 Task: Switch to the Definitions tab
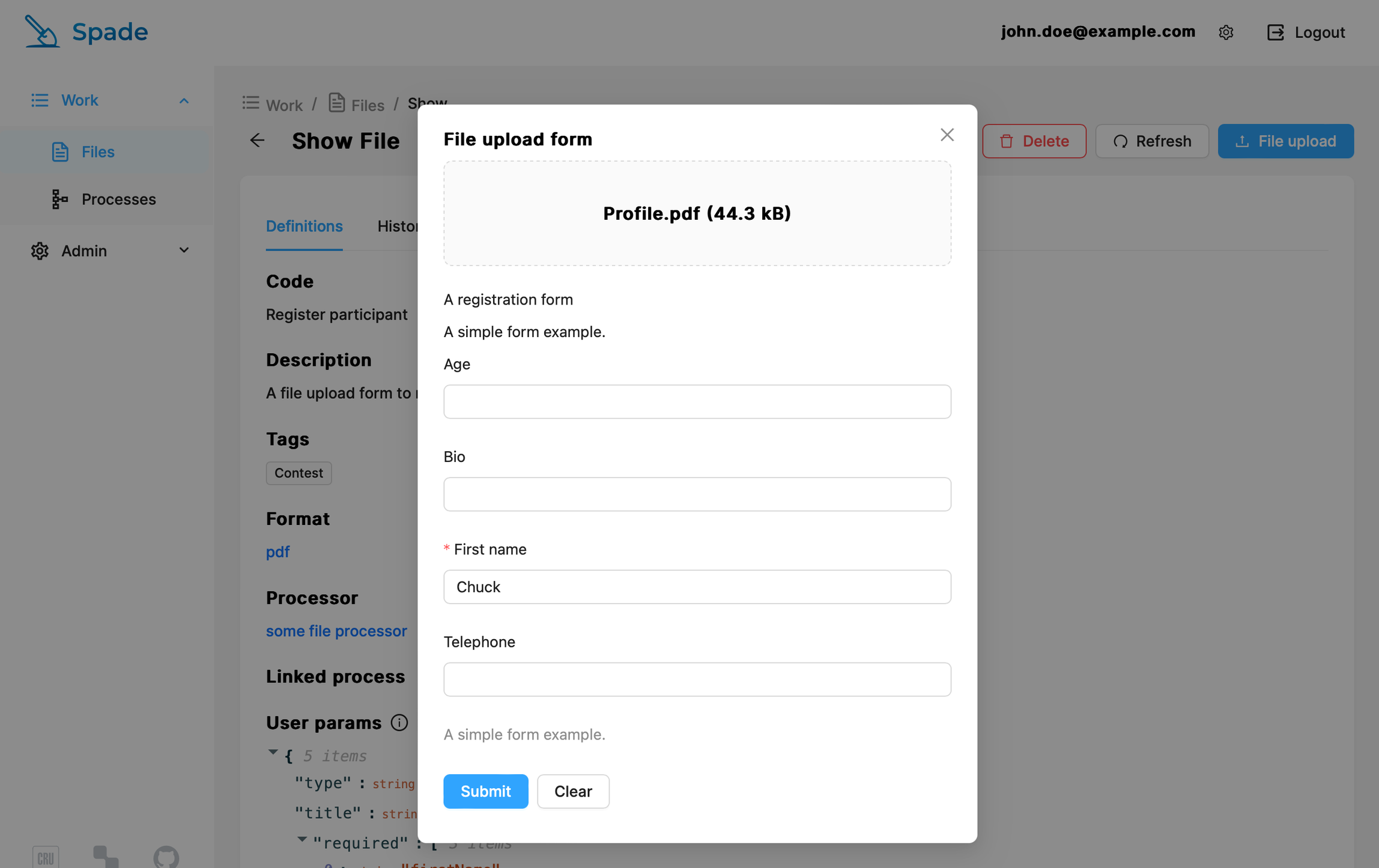[304, 226]
